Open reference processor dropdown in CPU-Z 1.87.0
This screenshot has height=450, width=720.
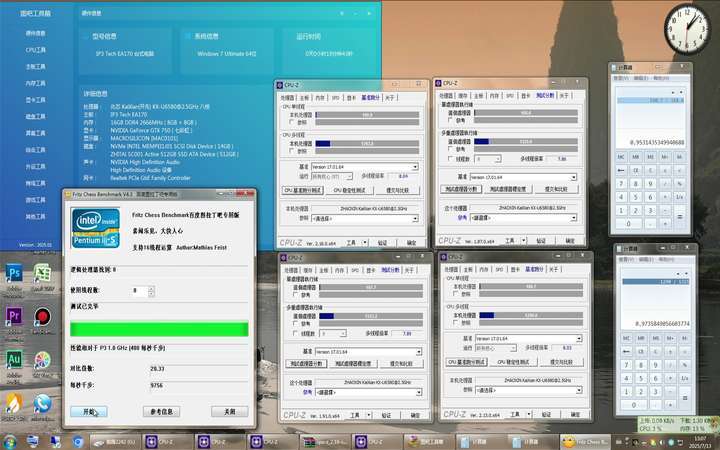[523, 218]
